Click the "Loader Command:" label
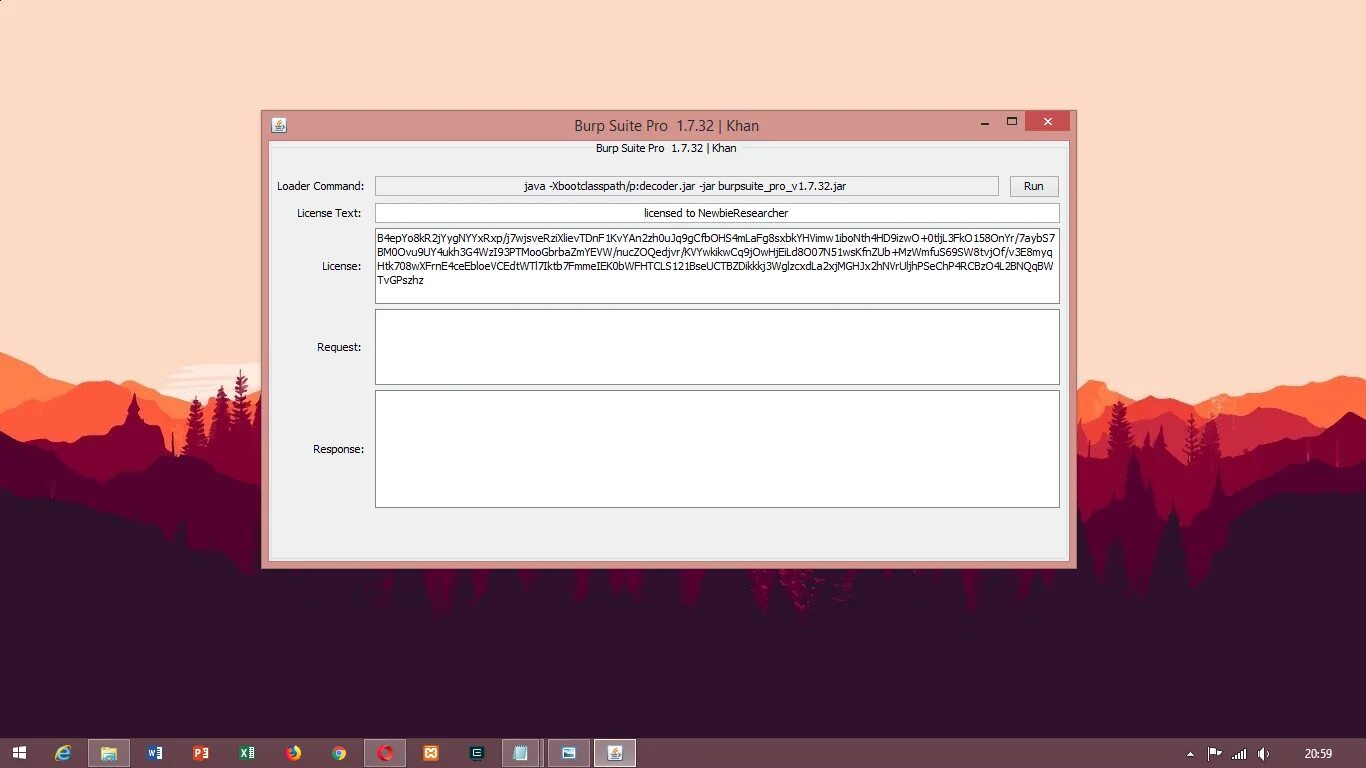Viewport: 1366px width, 768px height. 321,186
